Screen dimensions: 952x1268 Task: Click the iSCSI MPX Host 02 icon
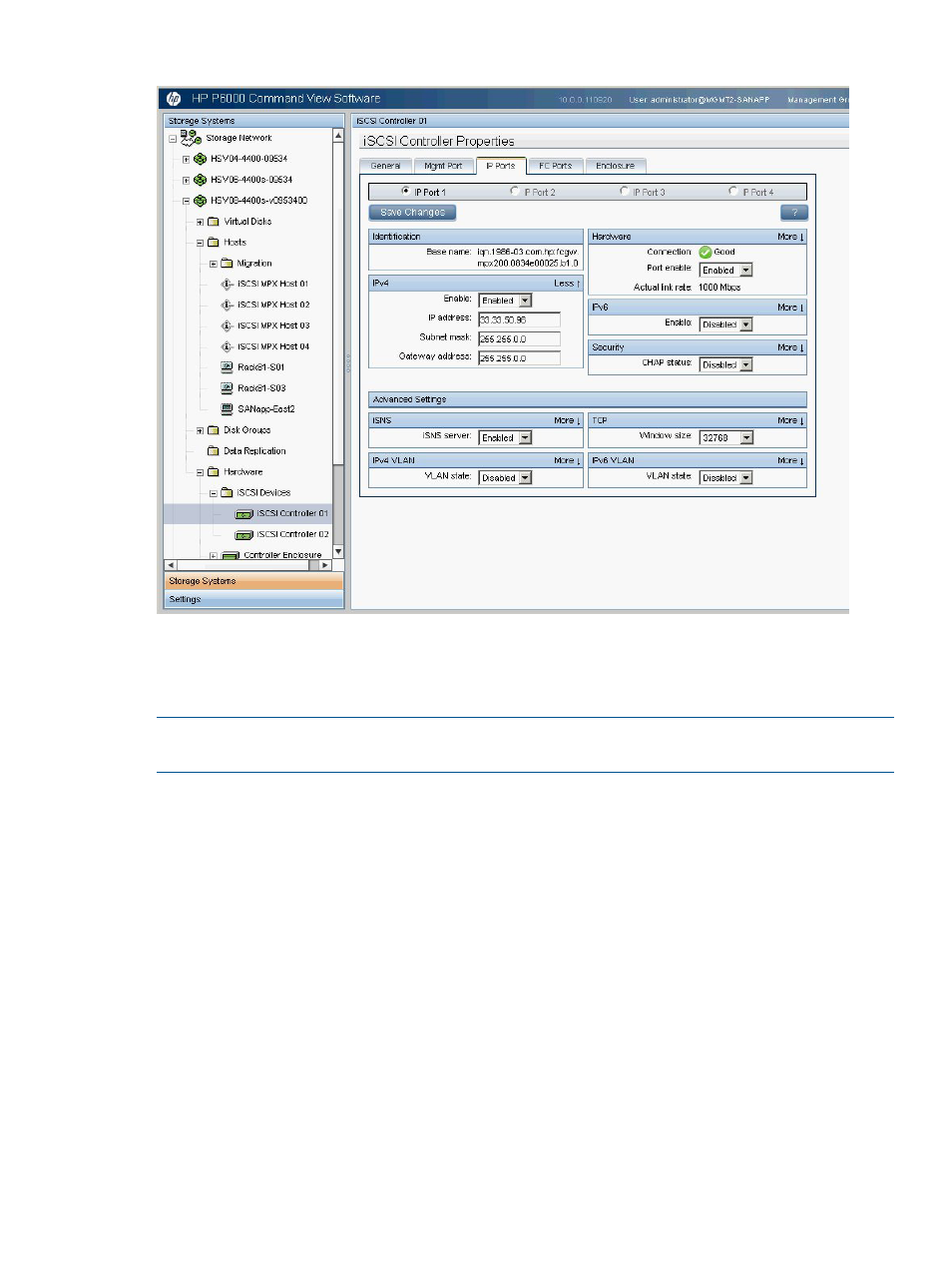tap(227, 305)
